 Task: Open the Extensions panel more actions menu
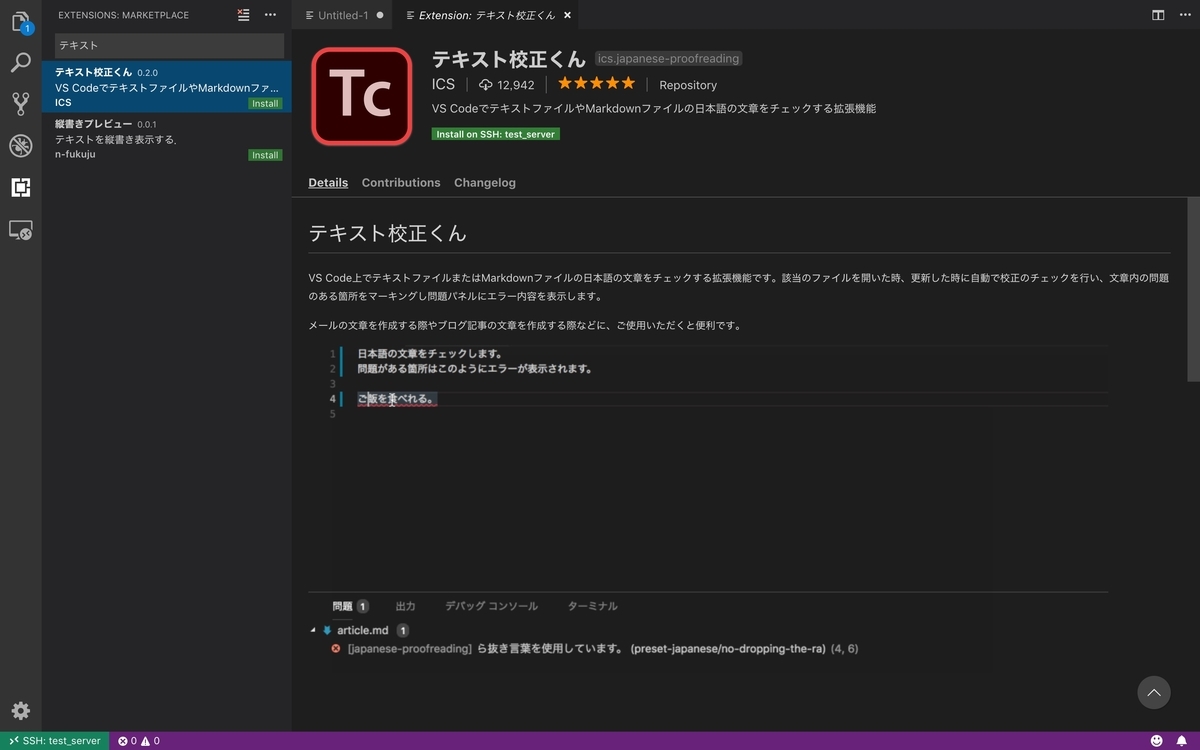coord(270,15)
